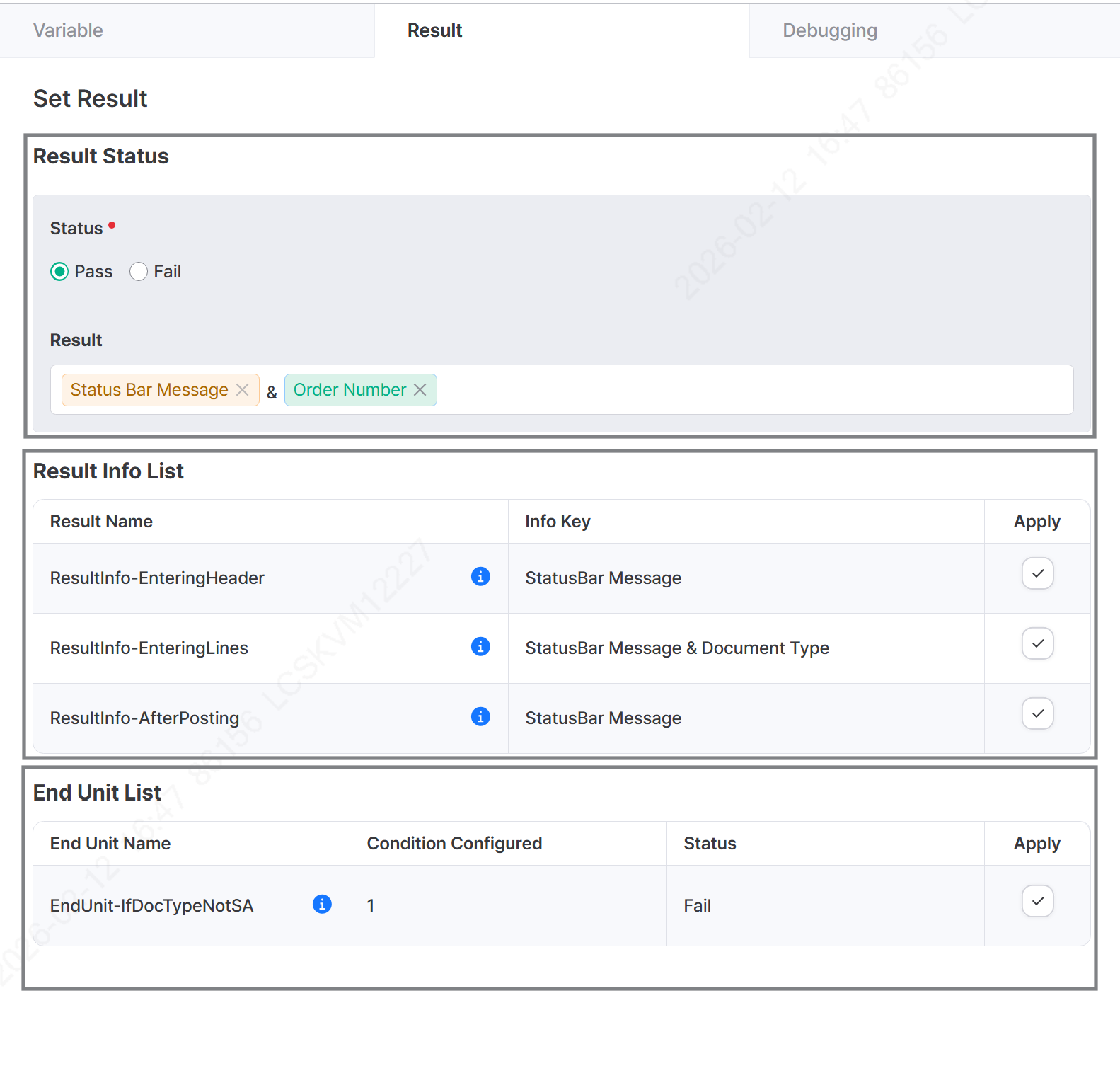This screenshot has width=1120, height=1073.
Task: Click info icon for ResultInfo-EnteringHeader
Action: (480, 577)
